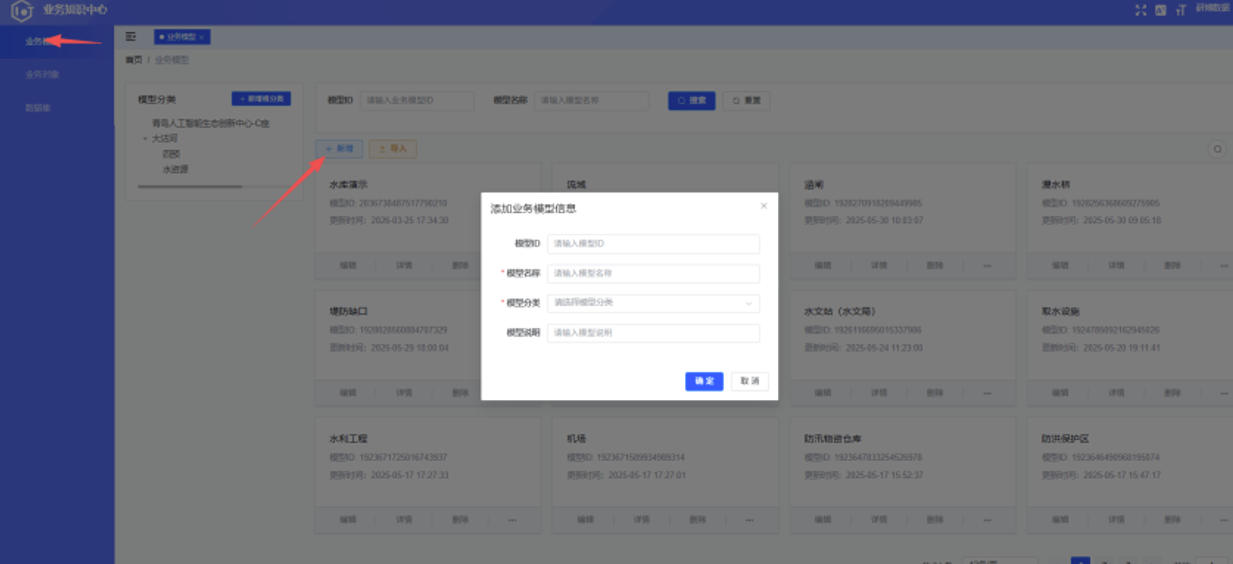Click 删除 on the 水库演示 card
The height and width of the screenshot is (564, 1233).
[460, 266]
